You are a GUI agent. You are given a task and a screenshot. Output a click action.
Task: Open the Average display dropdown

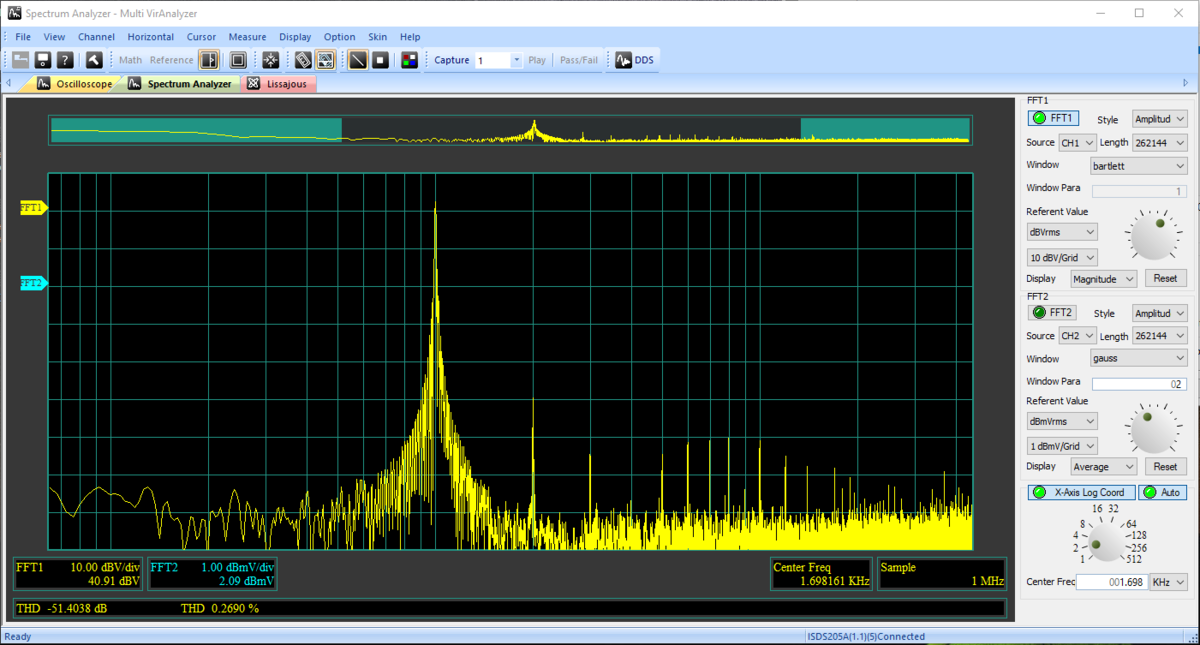(x=1104, y=467)
